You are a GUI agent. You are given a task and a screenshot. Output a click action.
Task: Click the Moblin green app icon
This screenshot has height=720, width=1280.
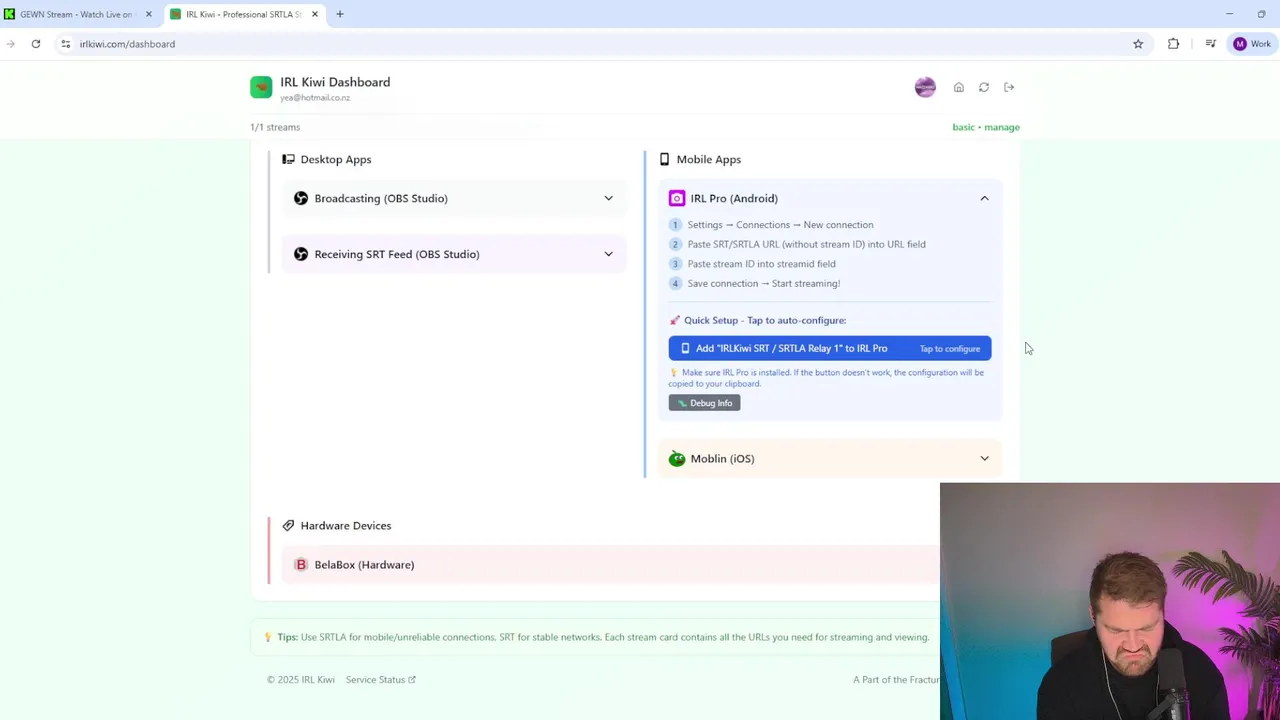[x=677, y=458]
